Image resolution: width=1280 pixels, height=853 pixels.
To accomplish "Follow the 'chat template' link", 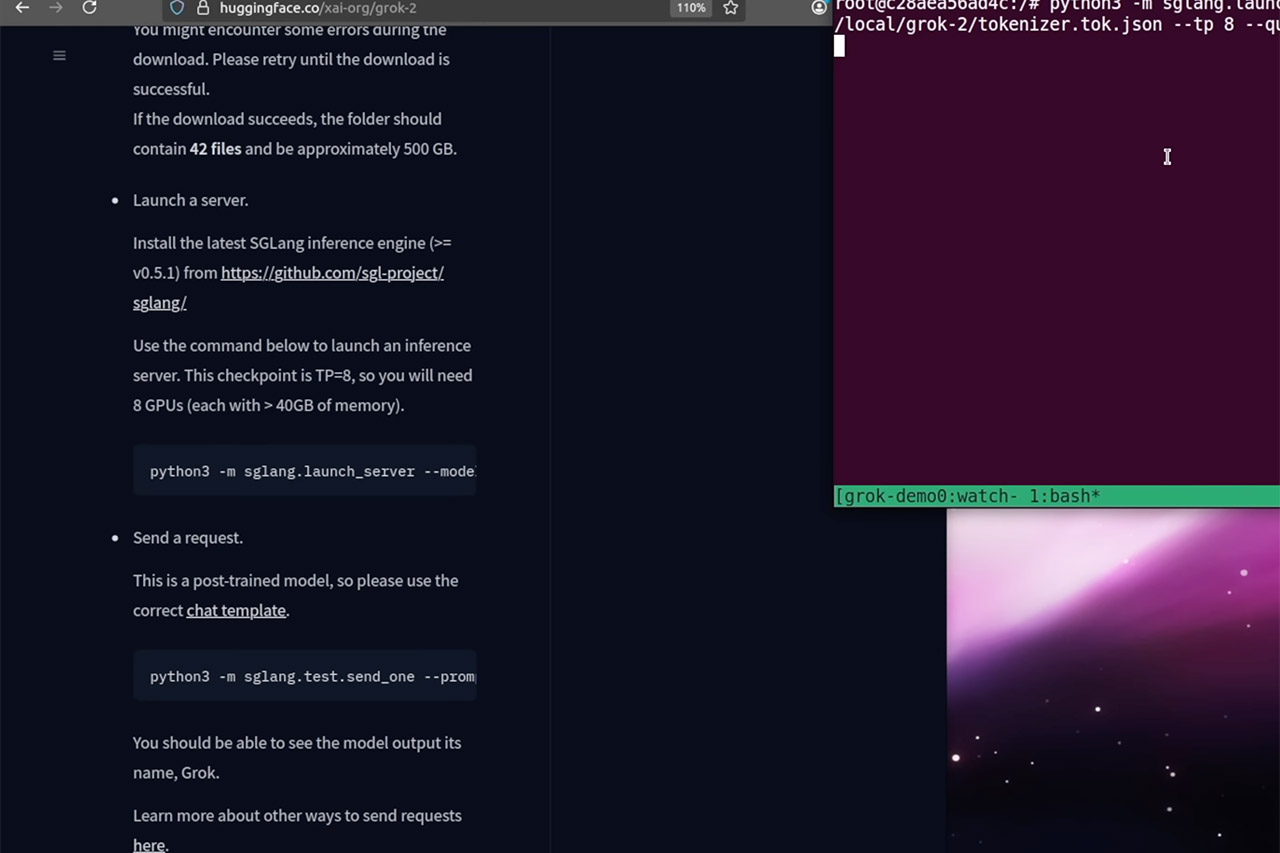I will [x=236, y=611].
